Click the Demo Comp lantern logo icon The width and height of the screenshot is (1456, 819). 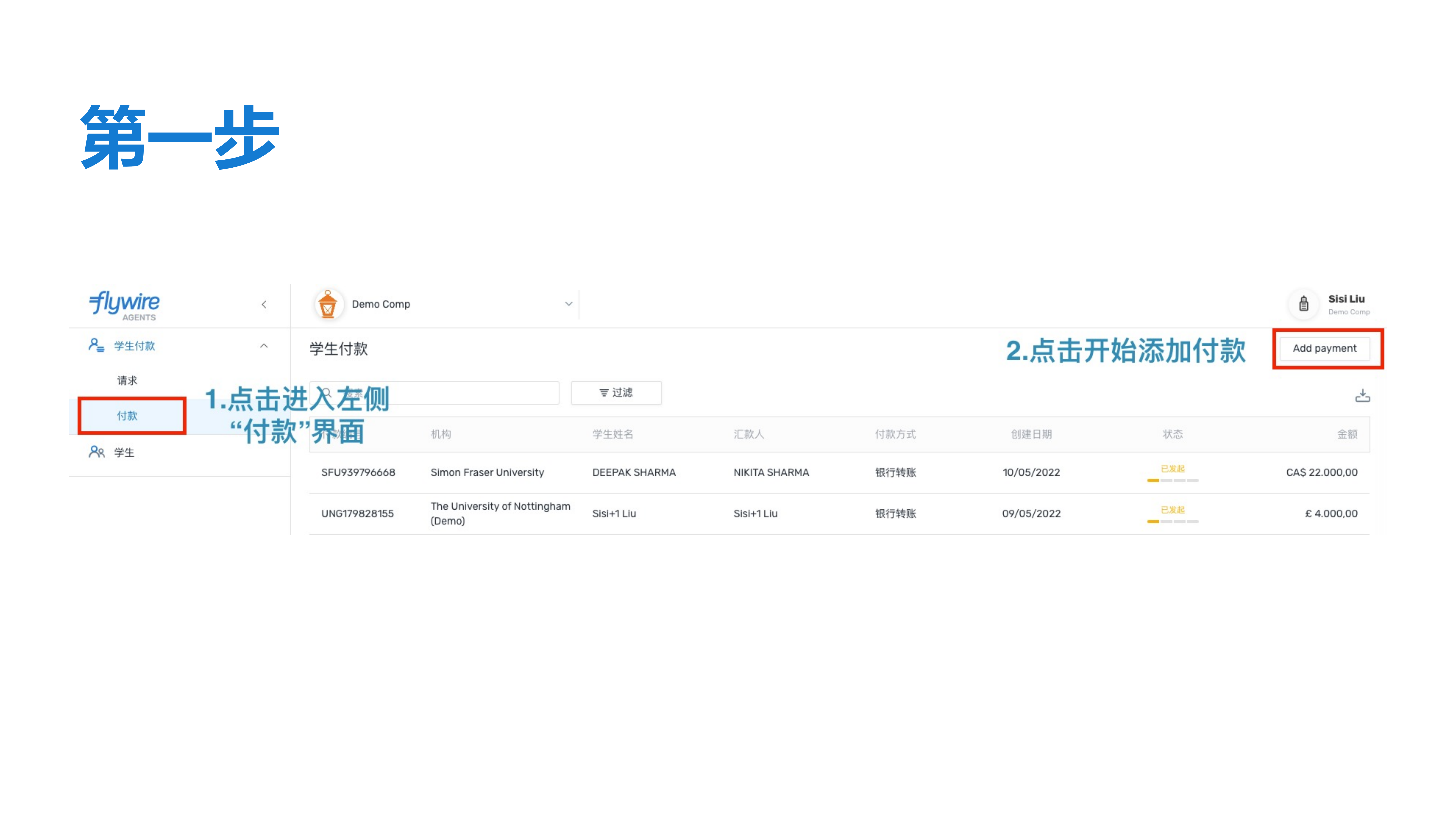click(x=329, y=304)
